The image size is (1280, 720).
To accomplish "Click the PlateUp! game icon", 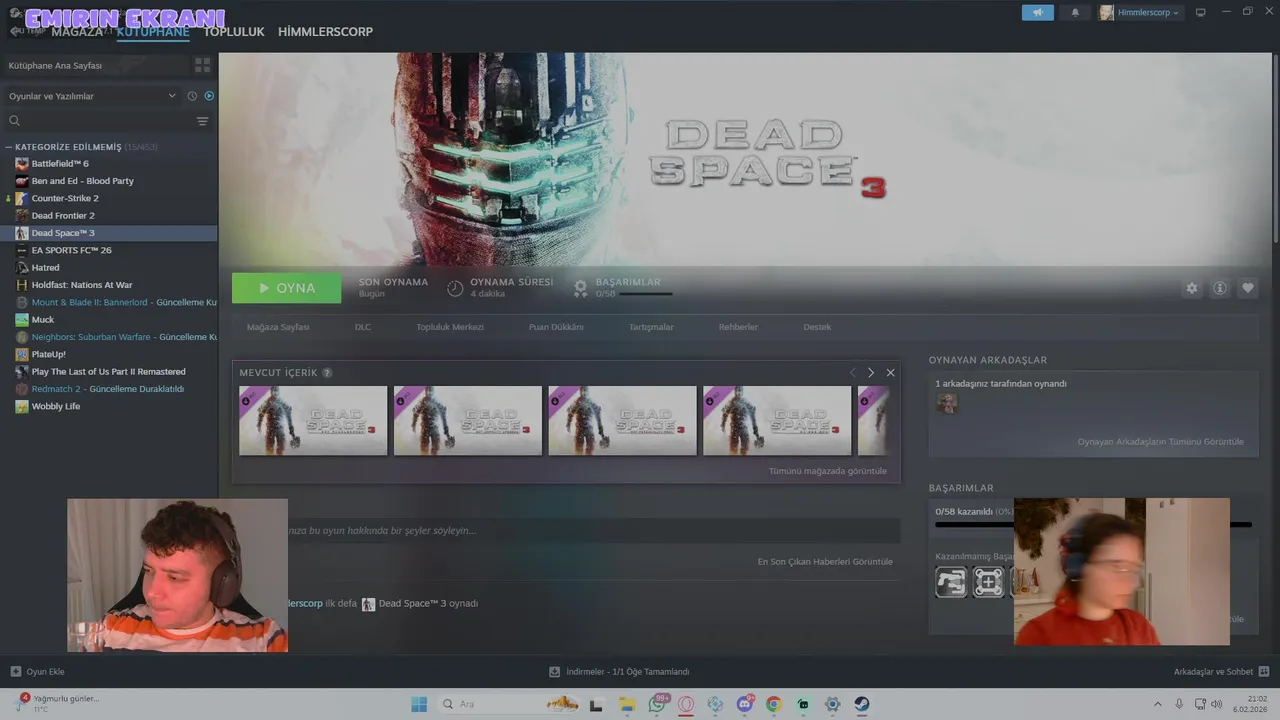I will (x=22, y=354).
